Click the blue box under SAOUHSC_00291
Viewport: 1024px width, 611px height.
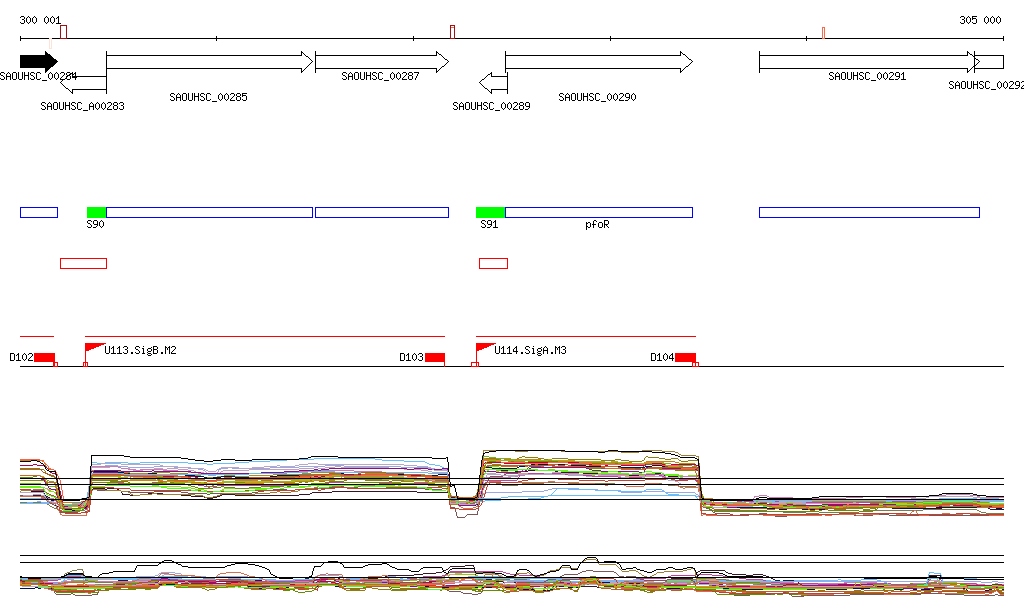point(869,212)
